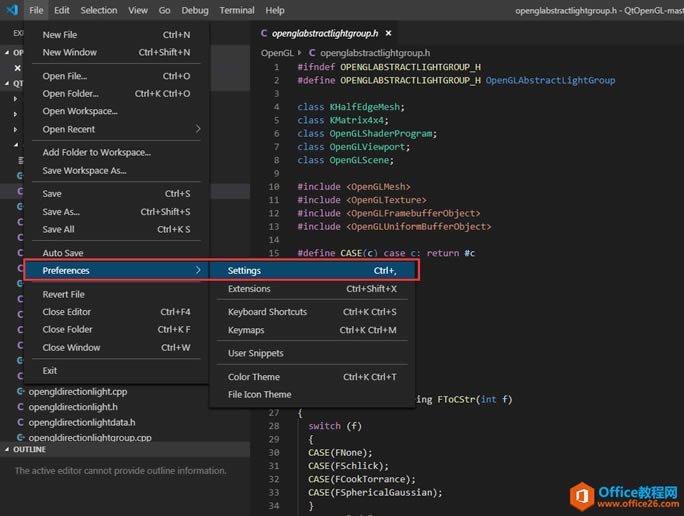Open the View menu

[x=138, y=10]
